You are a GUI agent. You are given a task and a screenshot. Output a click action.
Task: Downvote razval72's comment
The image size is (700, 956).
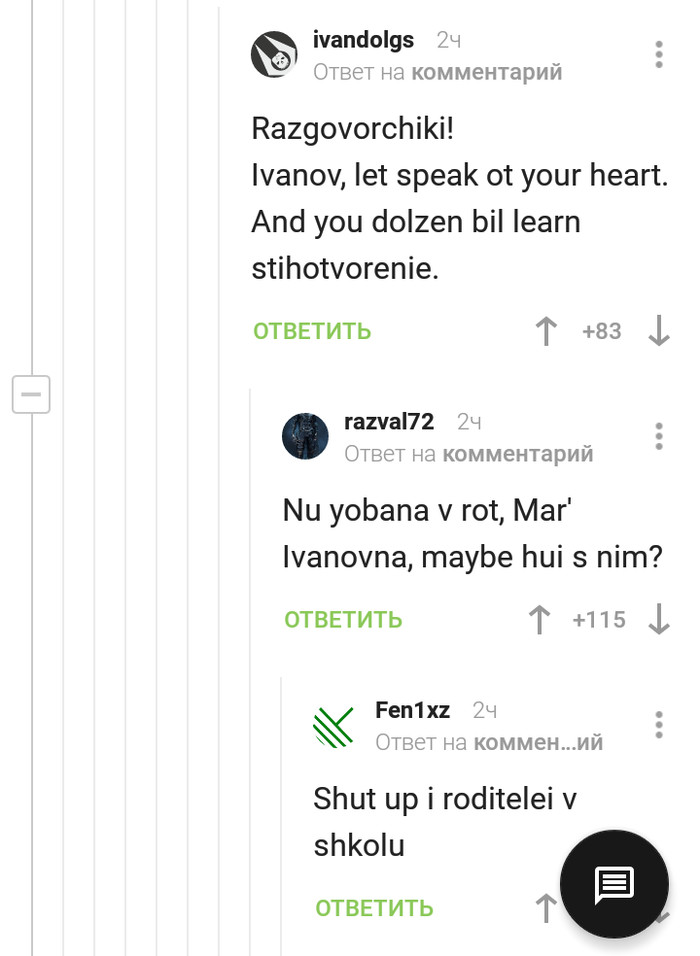tap(659, 620)
